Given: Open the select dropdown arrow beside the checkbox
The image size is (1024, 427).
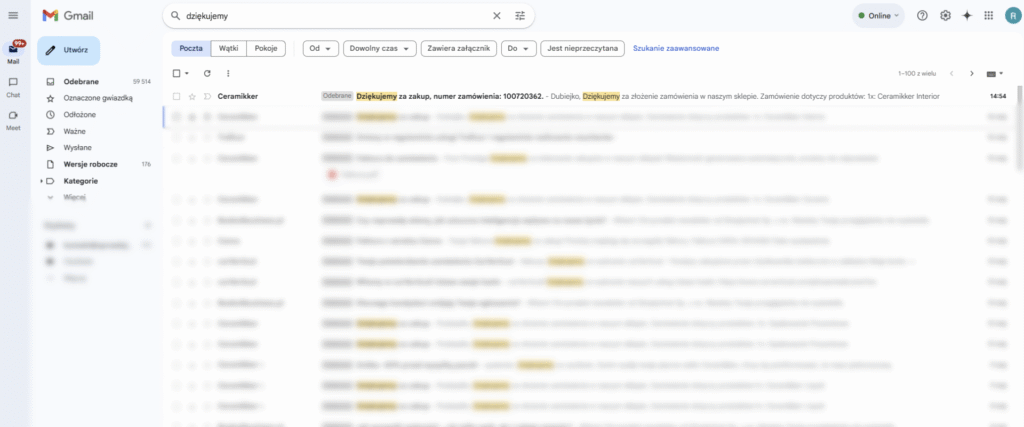Looking at the screenshot, I should (187, 74).
